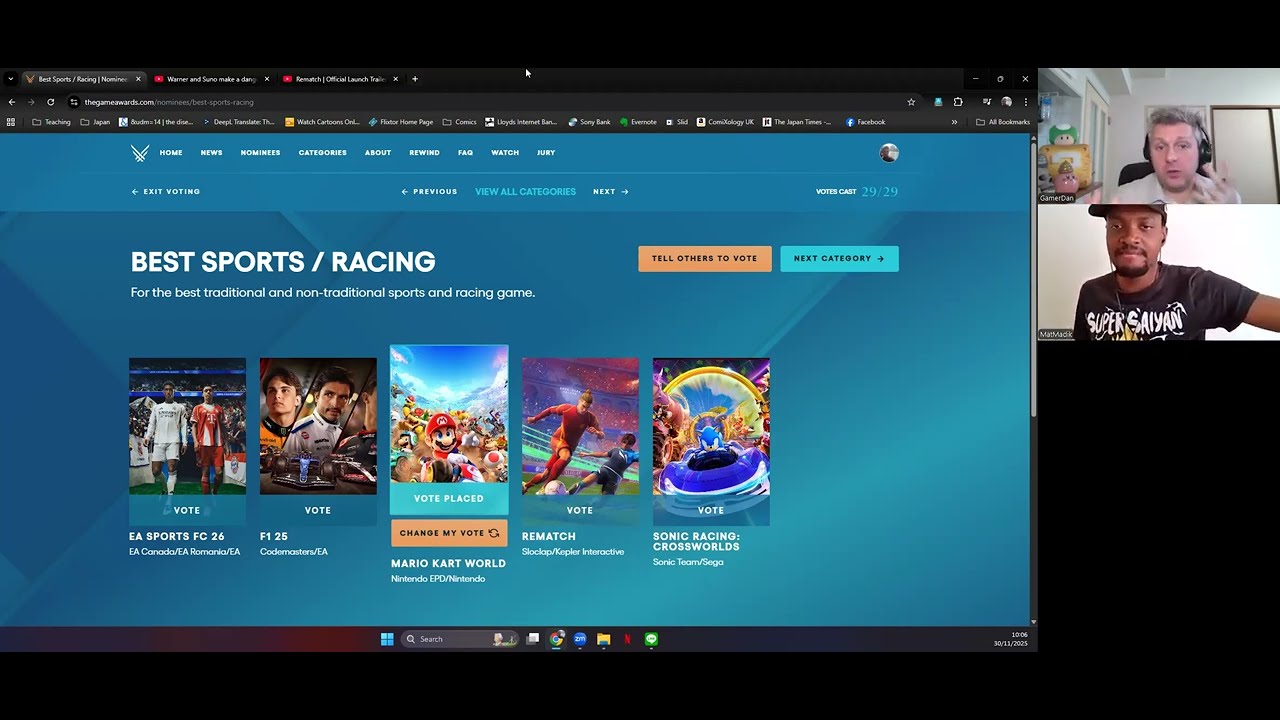Screen dimensions: 1280x720
Task: Open CATEGORIES in site navigation
Action: tap(322, 153)
